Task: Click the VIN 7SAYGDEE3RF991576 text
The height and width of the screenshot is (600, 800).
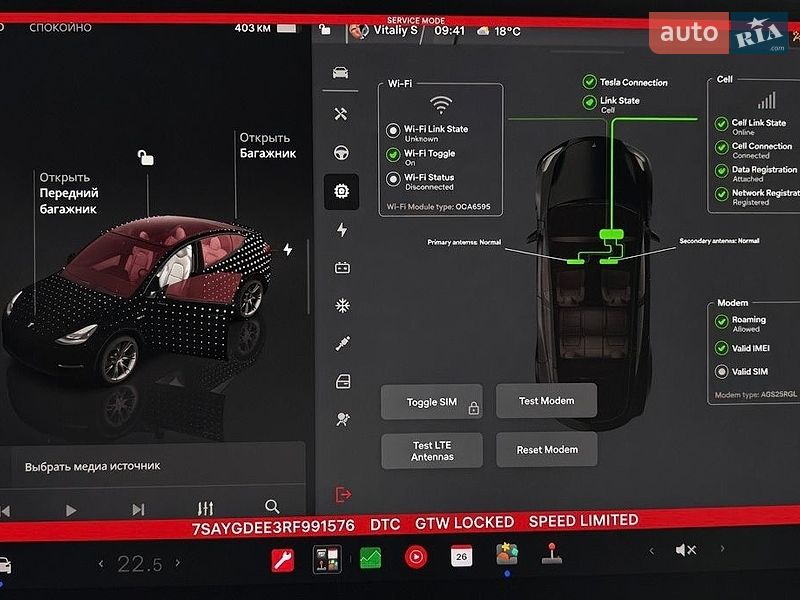Action: [x=273, y=527]
